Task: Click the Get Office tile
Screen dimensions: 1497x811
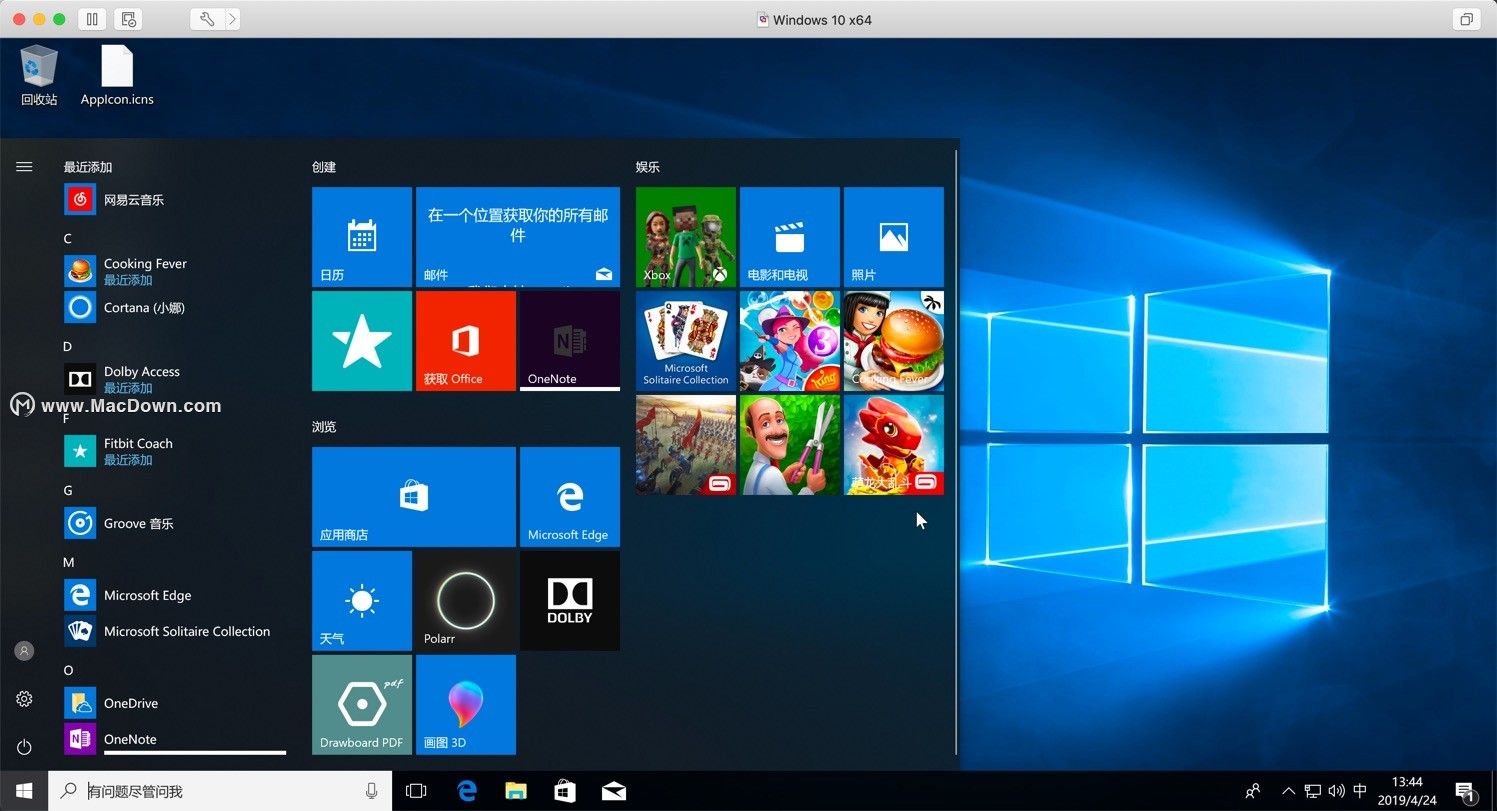Action: tap(465, 341)
